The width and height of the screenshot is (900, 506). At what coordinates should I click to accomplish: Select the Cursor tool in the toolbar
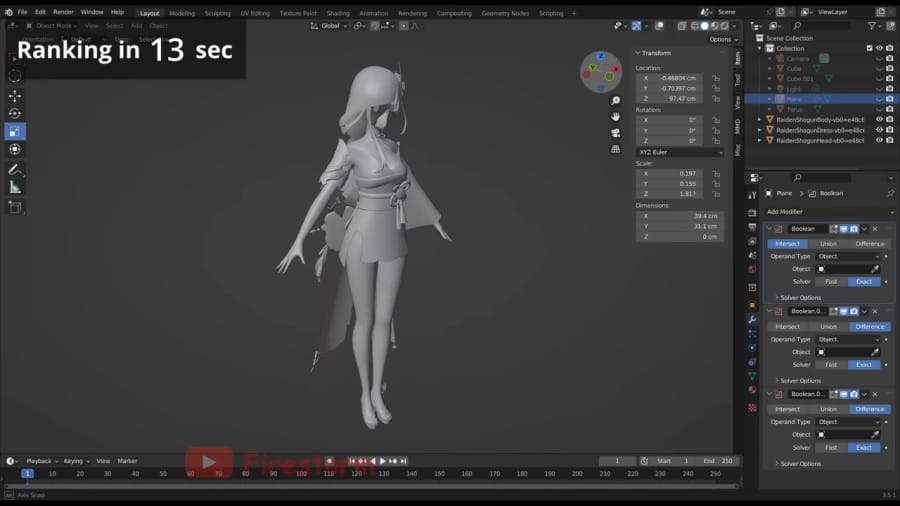[x=15, y=76]
